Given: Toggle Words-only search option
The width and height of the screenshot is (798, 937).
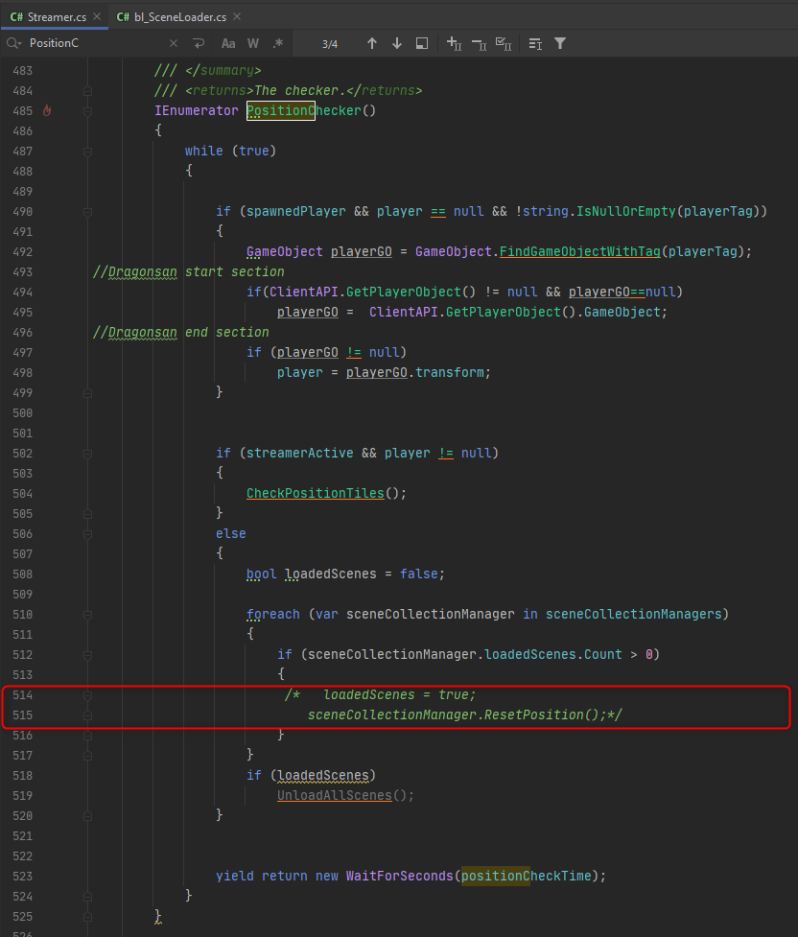Looking at the screenshot, I should (253, 44).
